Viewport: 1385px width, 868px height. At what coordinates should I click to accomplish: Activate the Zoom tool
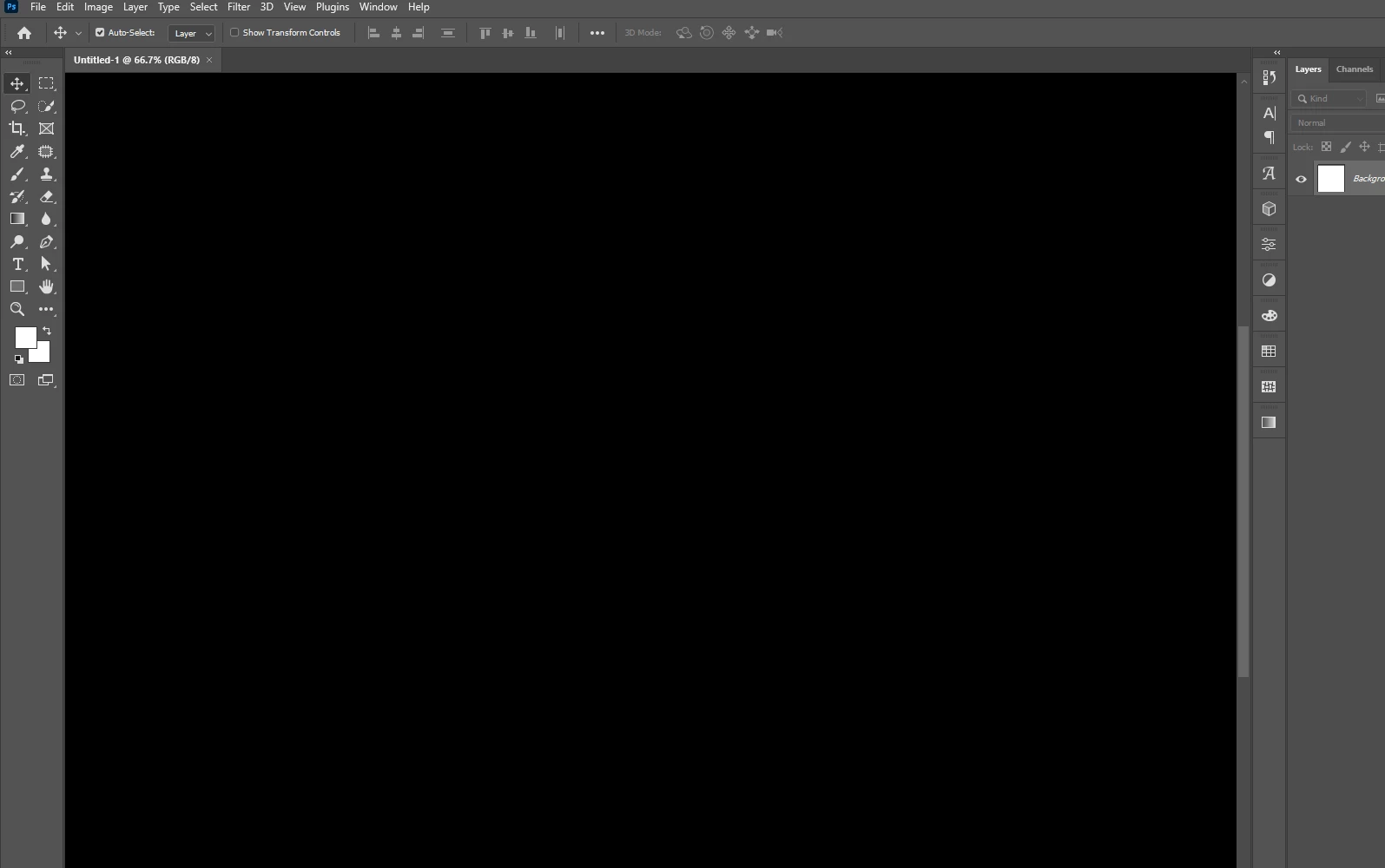click(x=17, y=309)
